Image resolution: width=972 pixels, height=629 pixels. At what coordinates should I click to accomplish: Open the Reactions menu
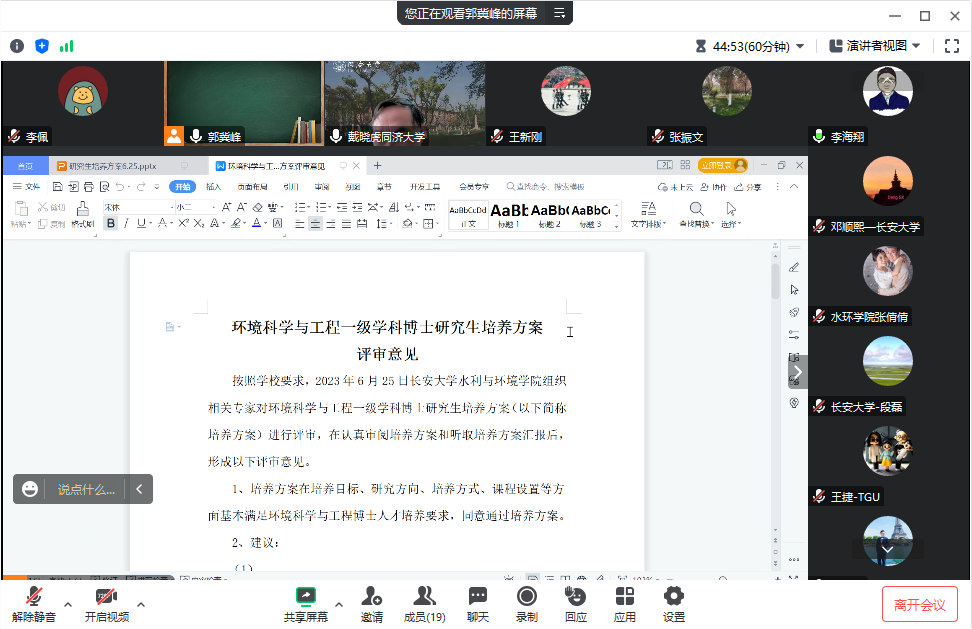tap(575, 597)
